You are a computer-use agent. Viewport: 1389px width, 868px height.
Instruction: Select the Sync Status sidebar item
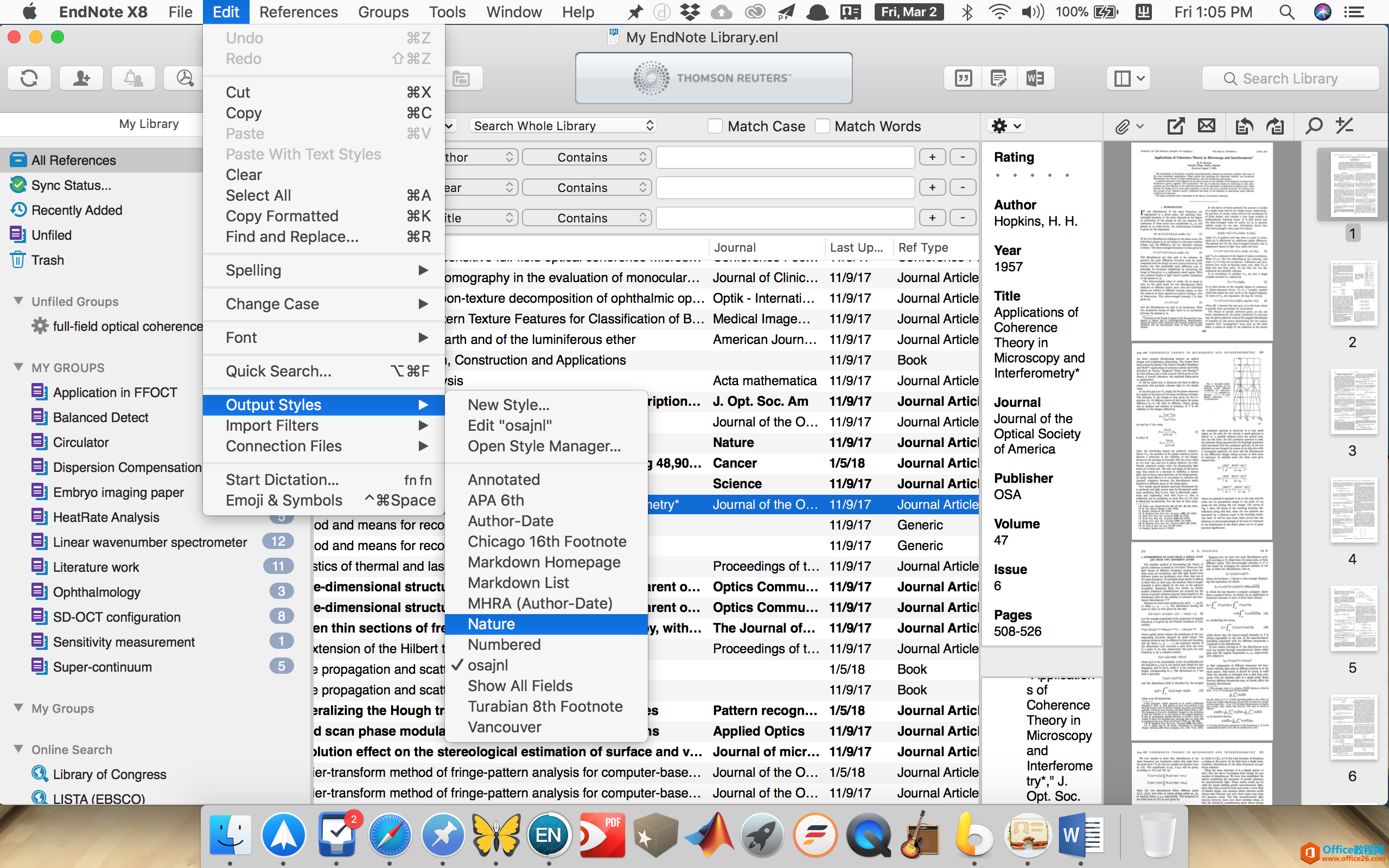click(71, 186)
